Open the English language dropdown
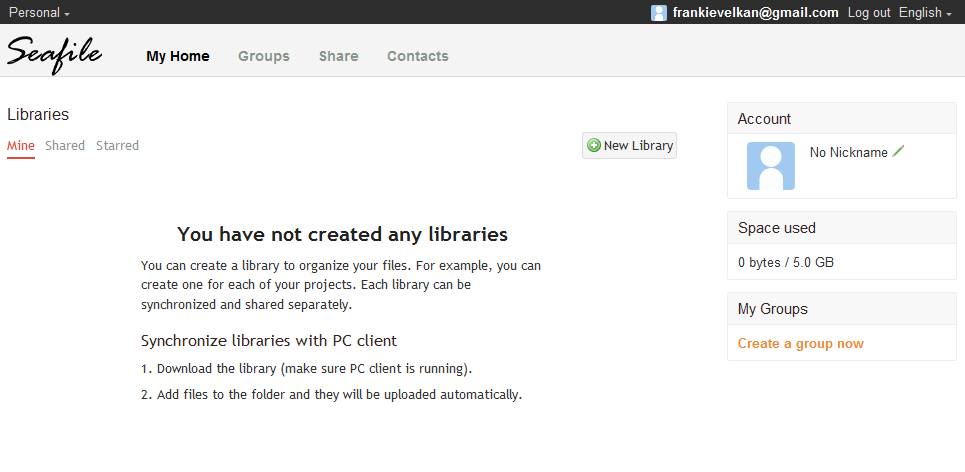 925,12
